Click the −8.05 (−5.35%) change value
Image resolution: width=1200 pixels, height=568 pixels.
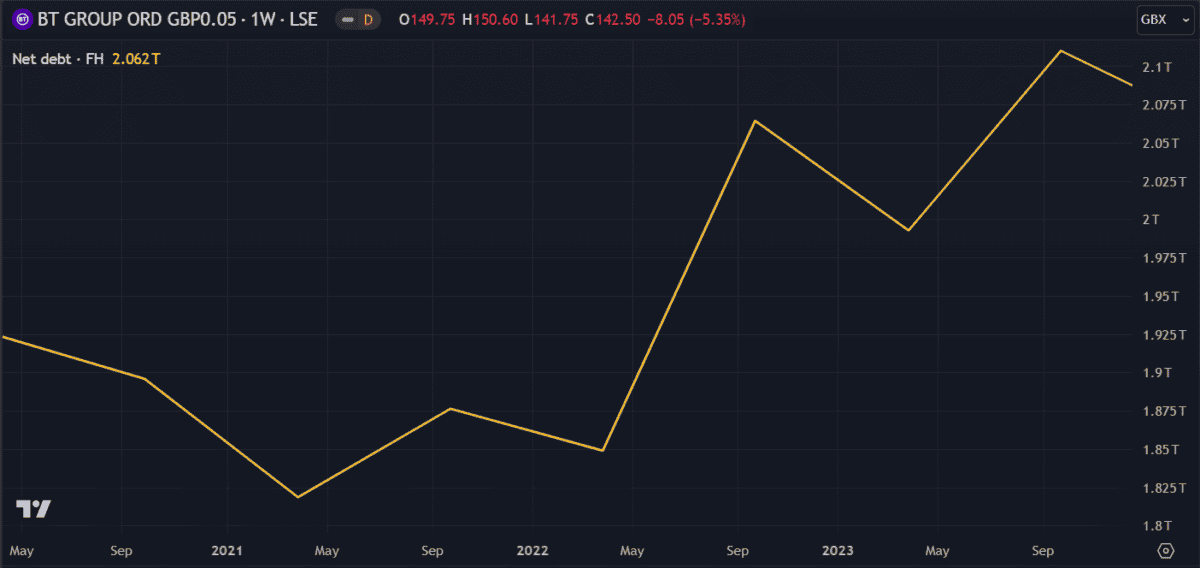click(x=700, y=20)
